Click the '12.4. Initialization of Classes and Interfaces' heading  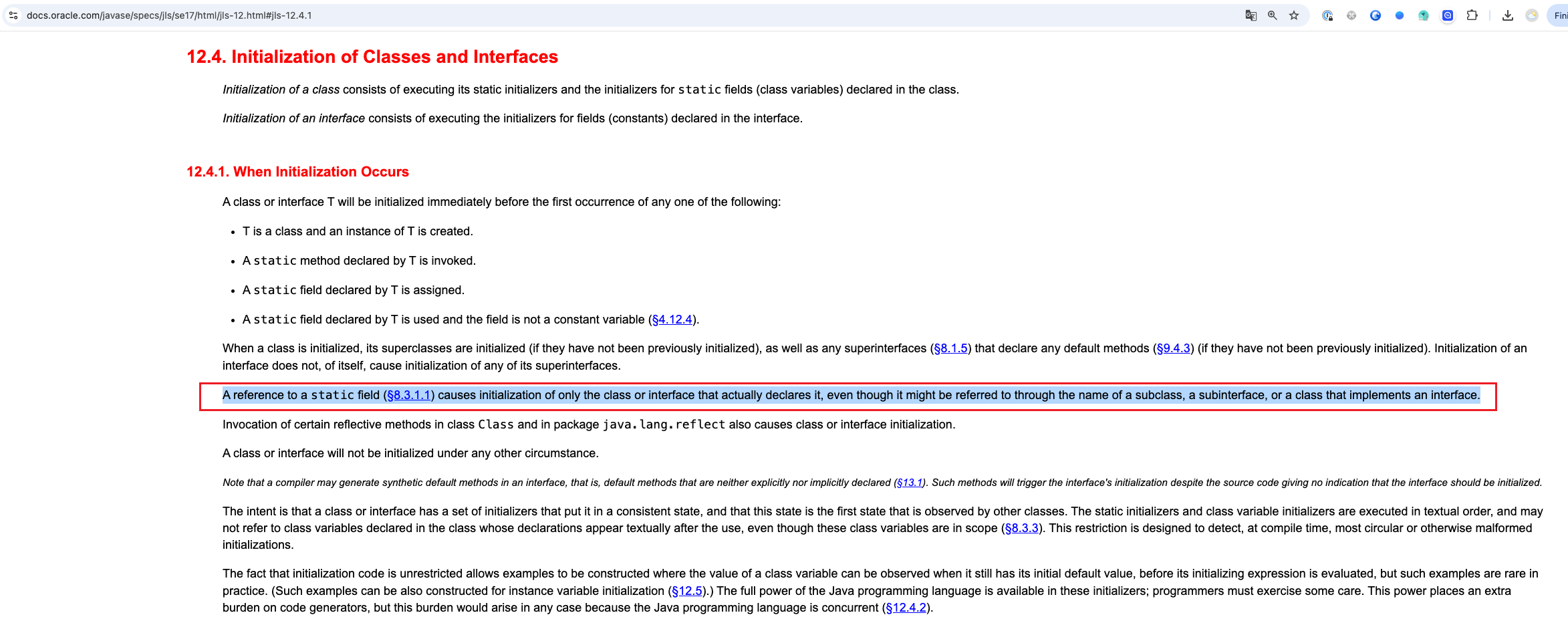click(372, 57)
